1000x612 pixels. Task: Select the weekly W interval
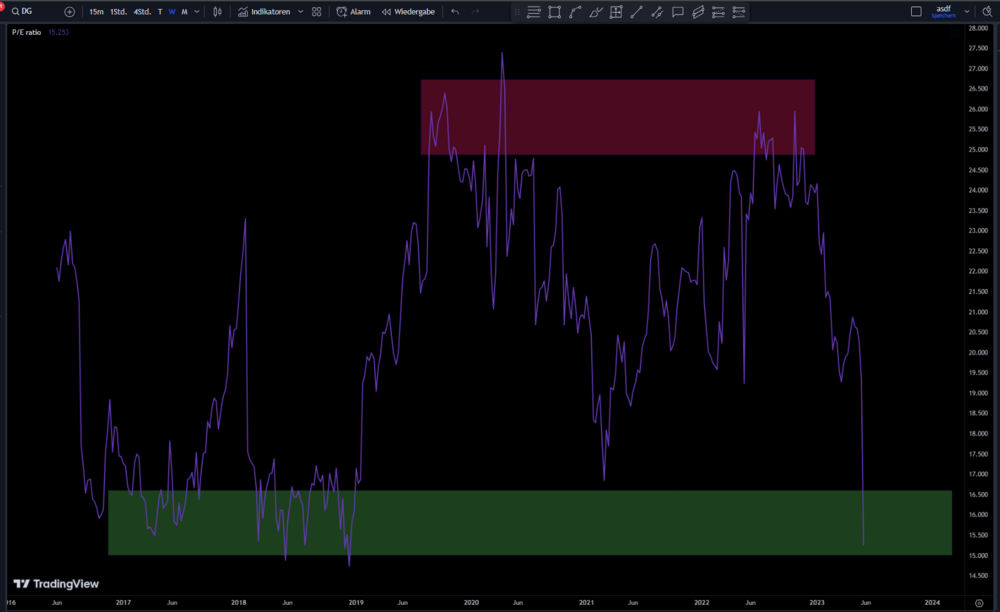tap(172, 11)
